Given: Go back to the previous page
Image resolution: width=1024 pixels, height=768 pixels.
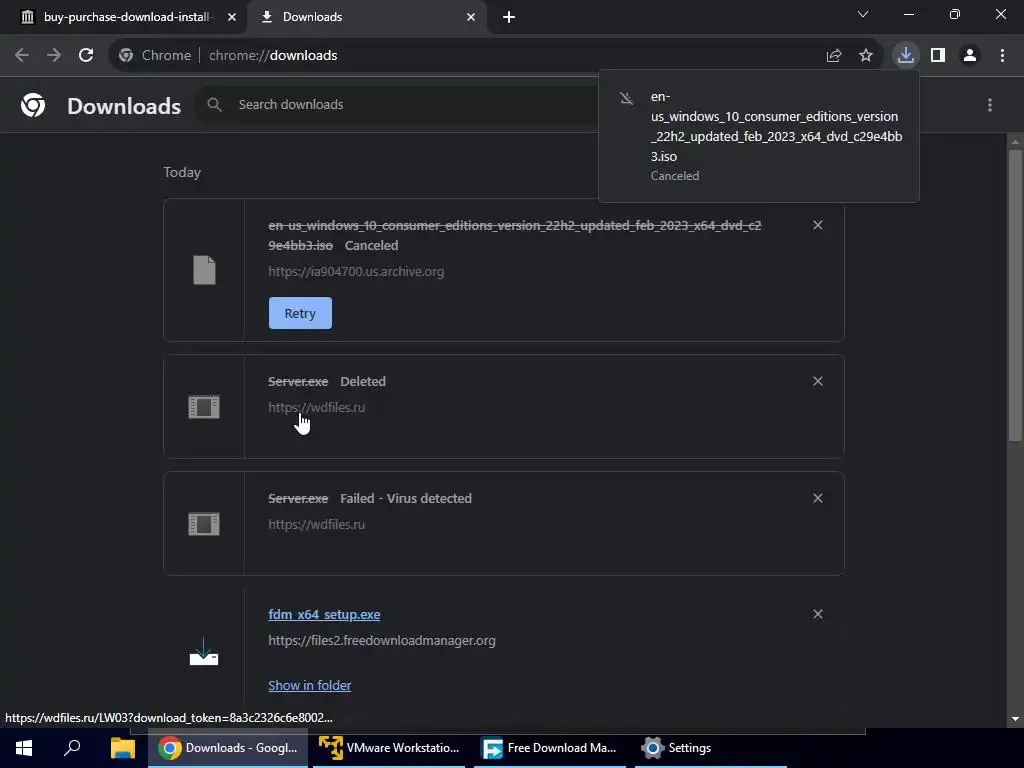Looking at the screenshot, I should point(22,56).
